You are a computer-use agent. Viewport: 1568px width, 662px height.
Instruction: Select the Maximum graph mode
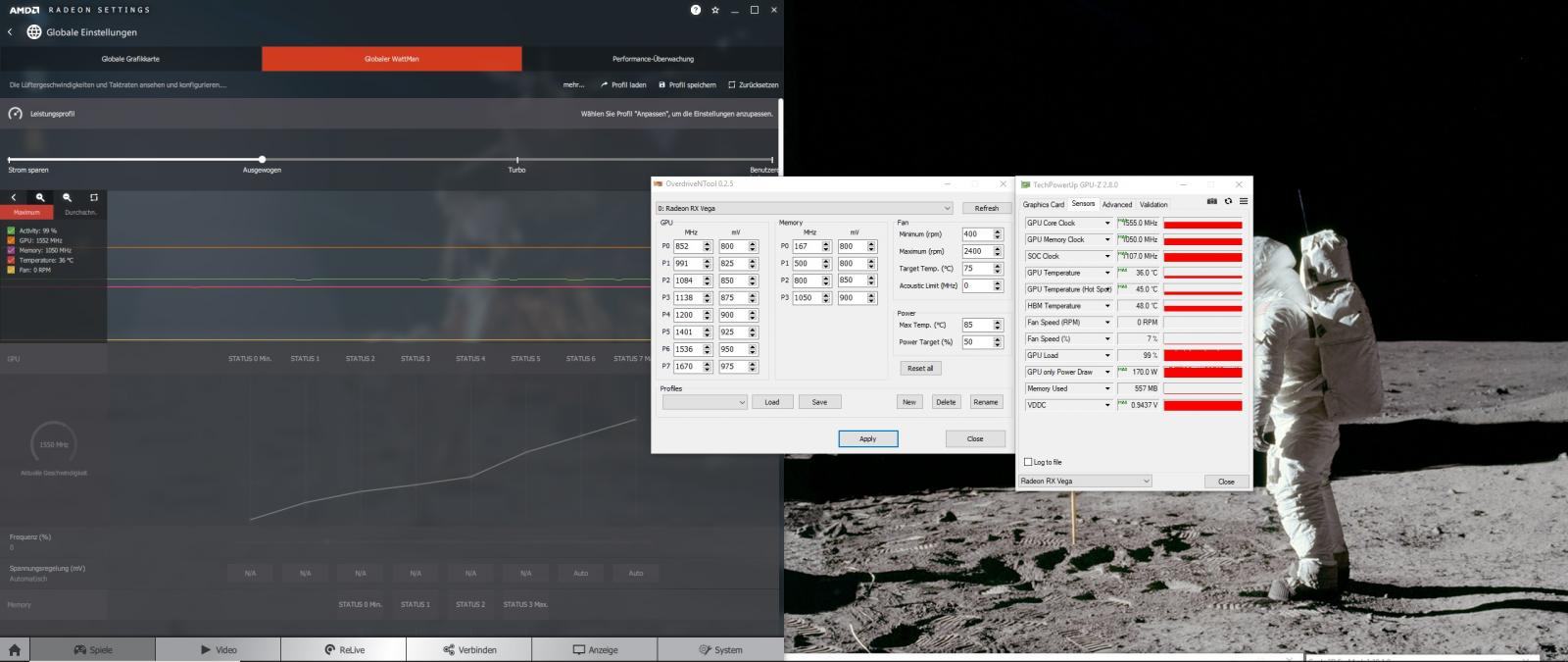(26, 212)
